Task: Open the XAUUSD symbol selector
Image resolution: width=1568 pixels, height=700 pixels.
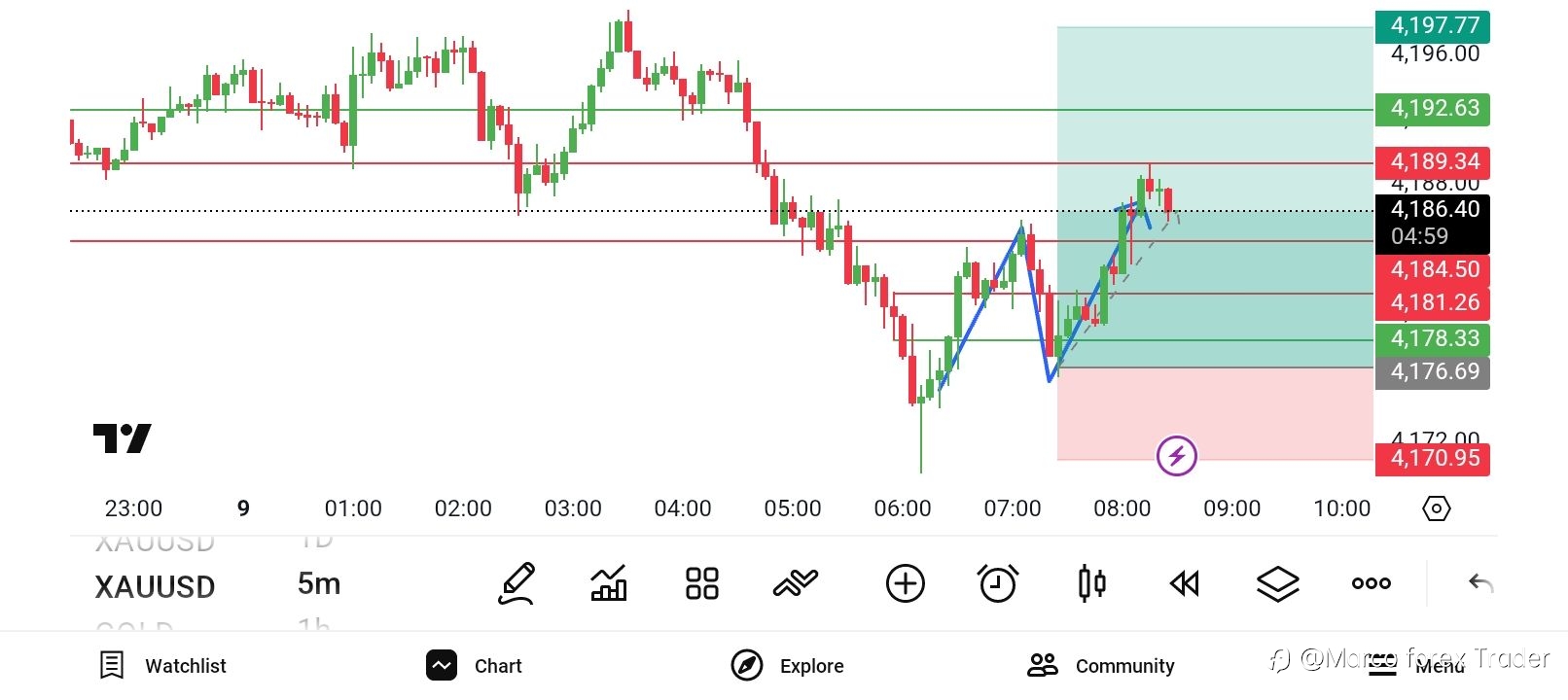Action: coord(155,586)
